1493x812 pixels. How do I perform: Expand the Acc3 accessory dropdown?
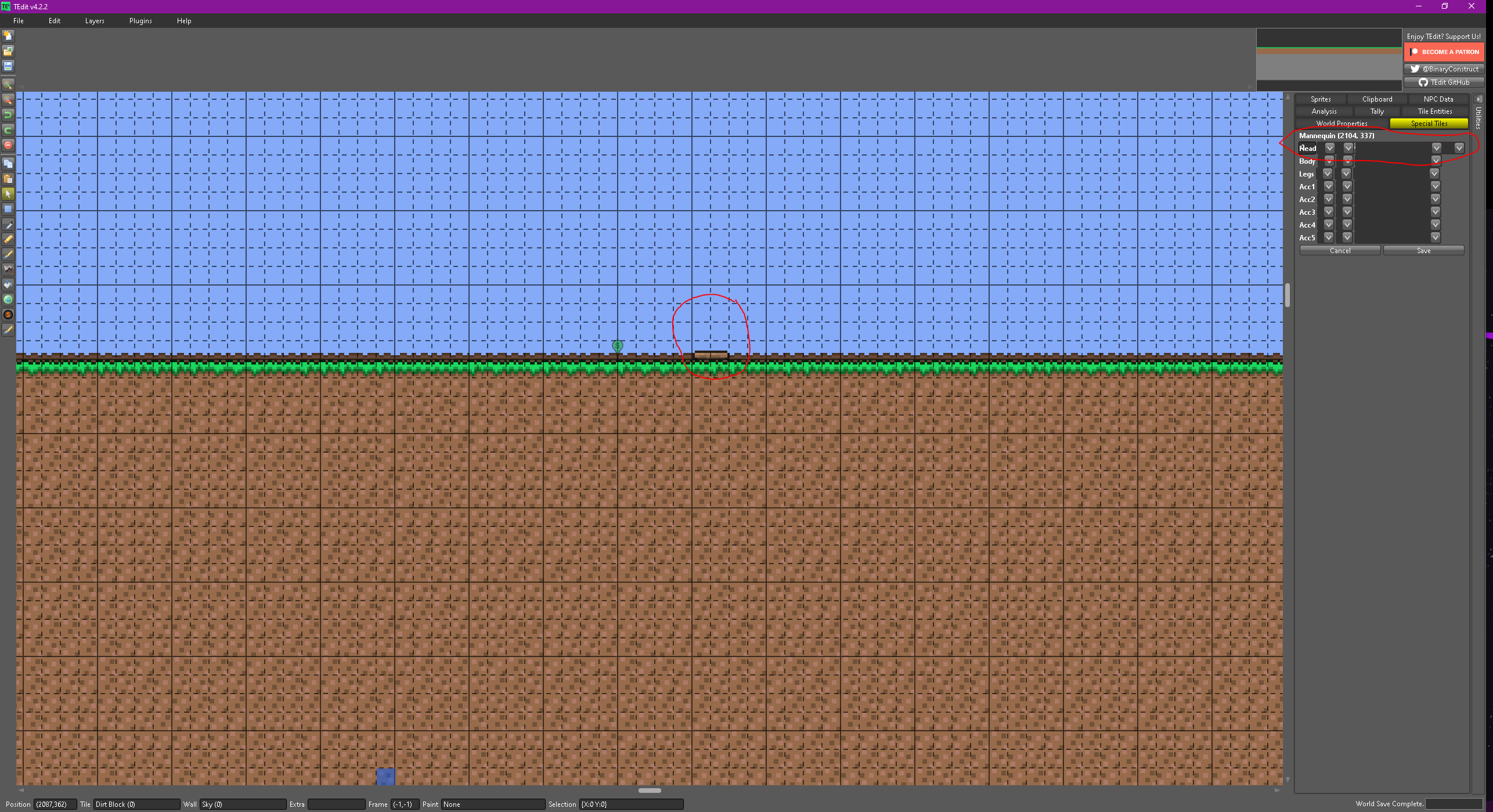tap(1329, 212)
